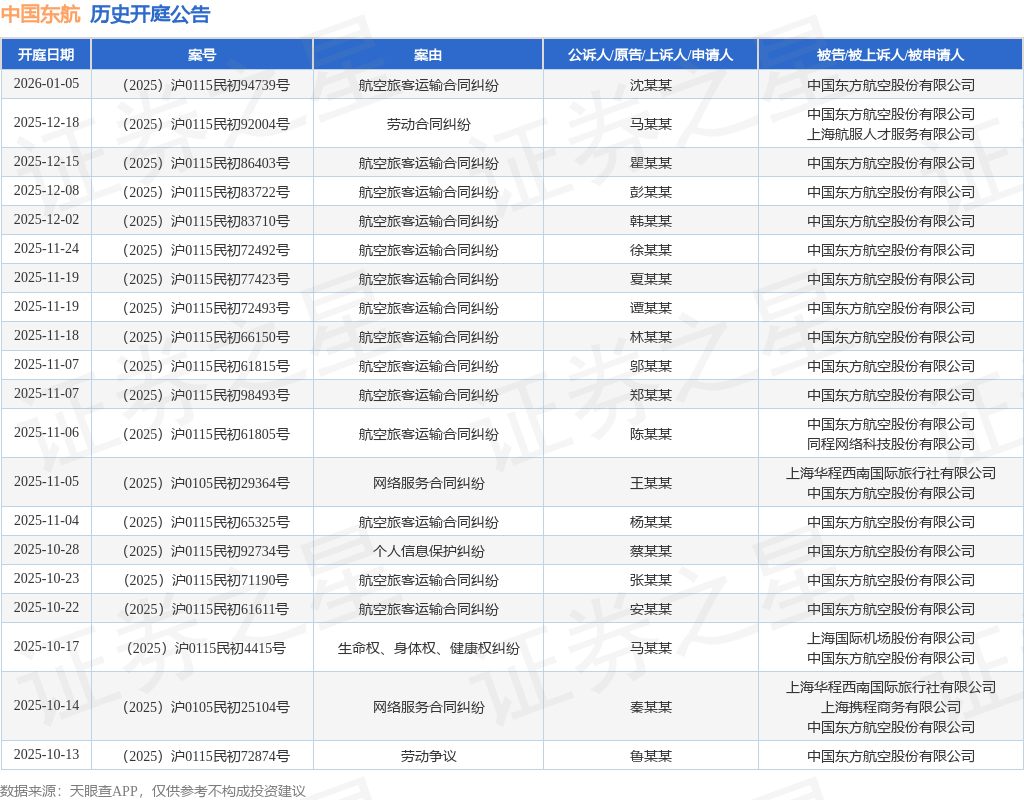Click case number ending 25104号
The height and width of the screenshot is (800, 1024).
[x=206, y=707]
